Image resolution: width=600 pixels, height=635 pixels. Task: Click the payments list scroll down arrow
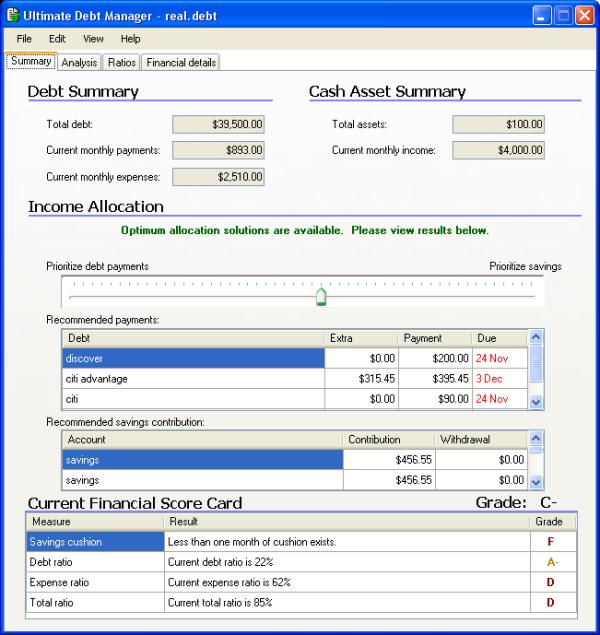pyautogui.click(x=536, y=402)
